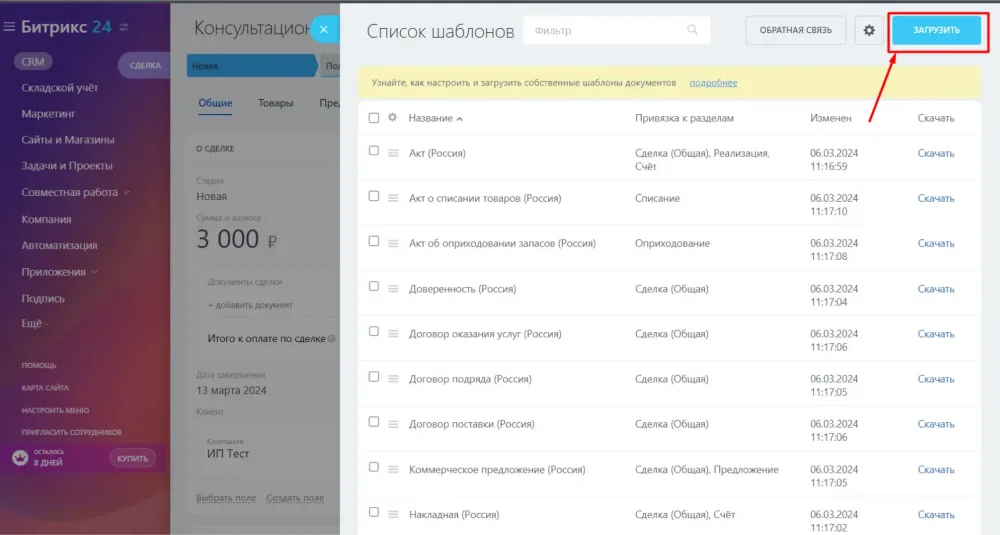Download Доверенность (Россия) via Скачать link
Screen dimensions: 1000x535
pos(936,289)
